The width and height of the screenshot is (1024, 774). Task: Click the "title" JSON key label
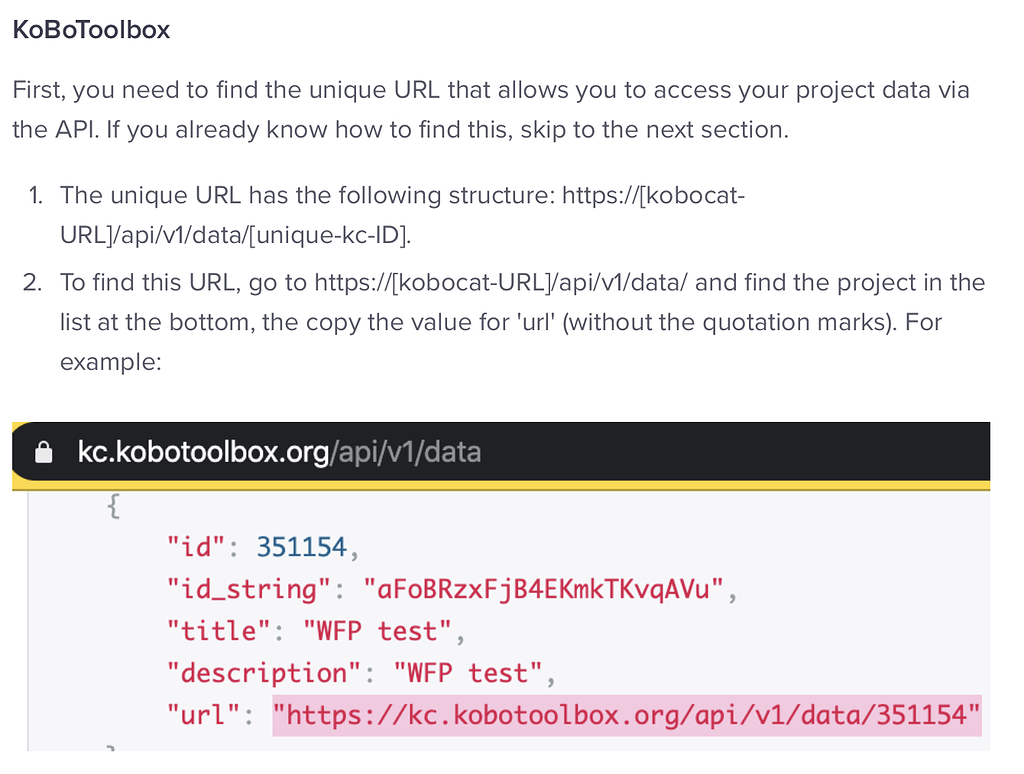pos(217,631)
